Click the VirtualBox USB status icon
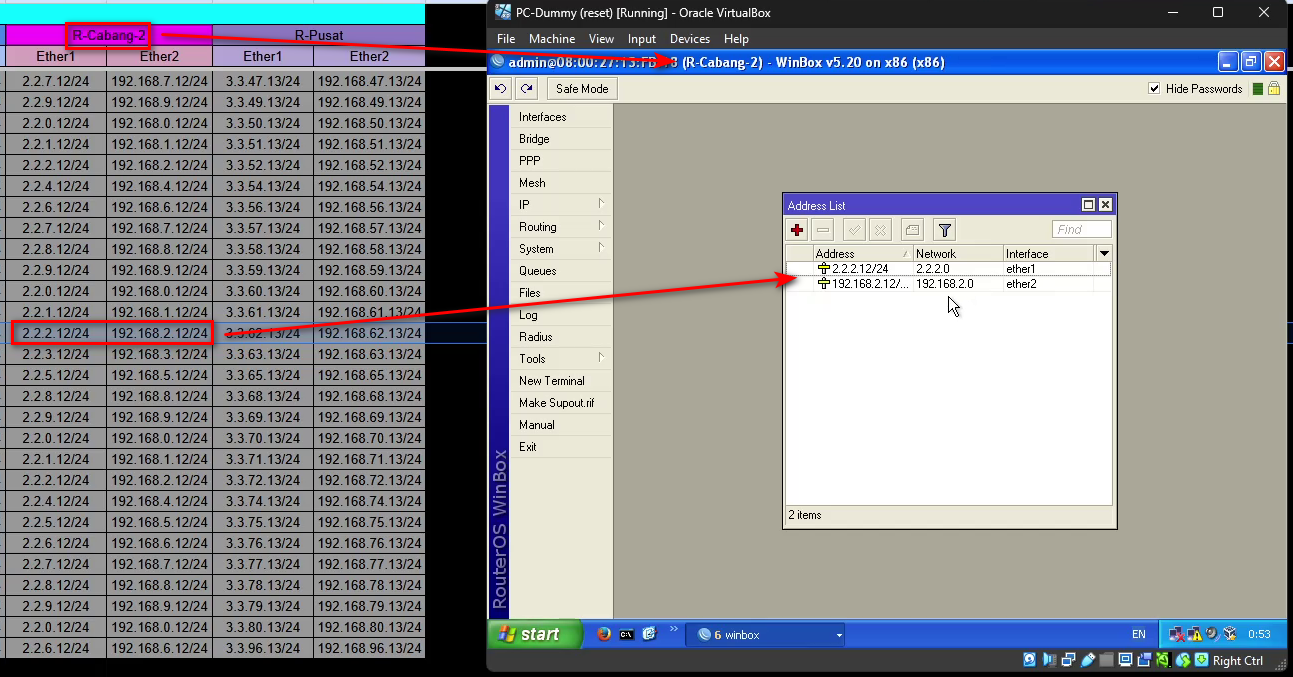 click(x=1086, y=660)
